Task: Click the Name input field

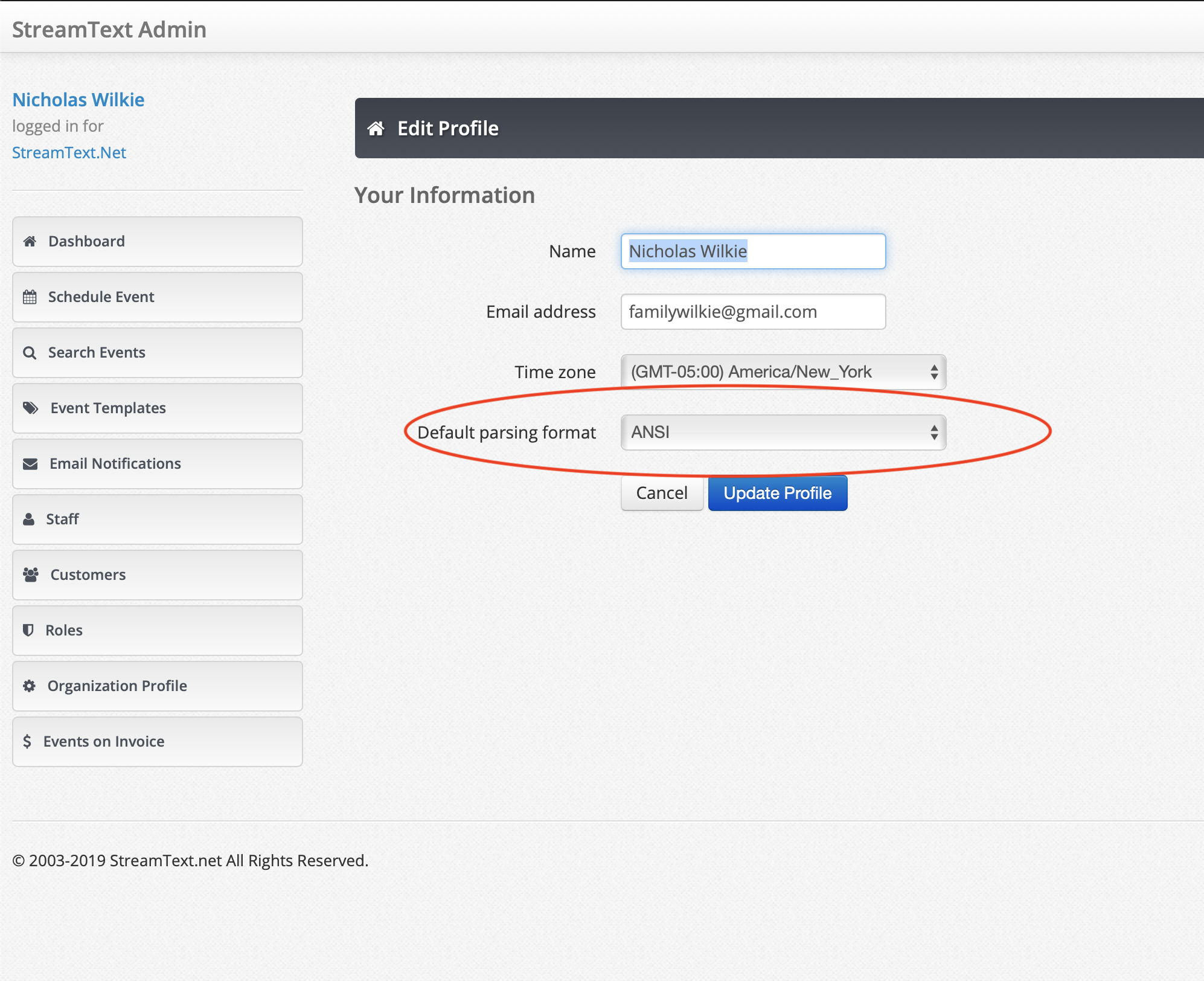Action: coord(753,251)
